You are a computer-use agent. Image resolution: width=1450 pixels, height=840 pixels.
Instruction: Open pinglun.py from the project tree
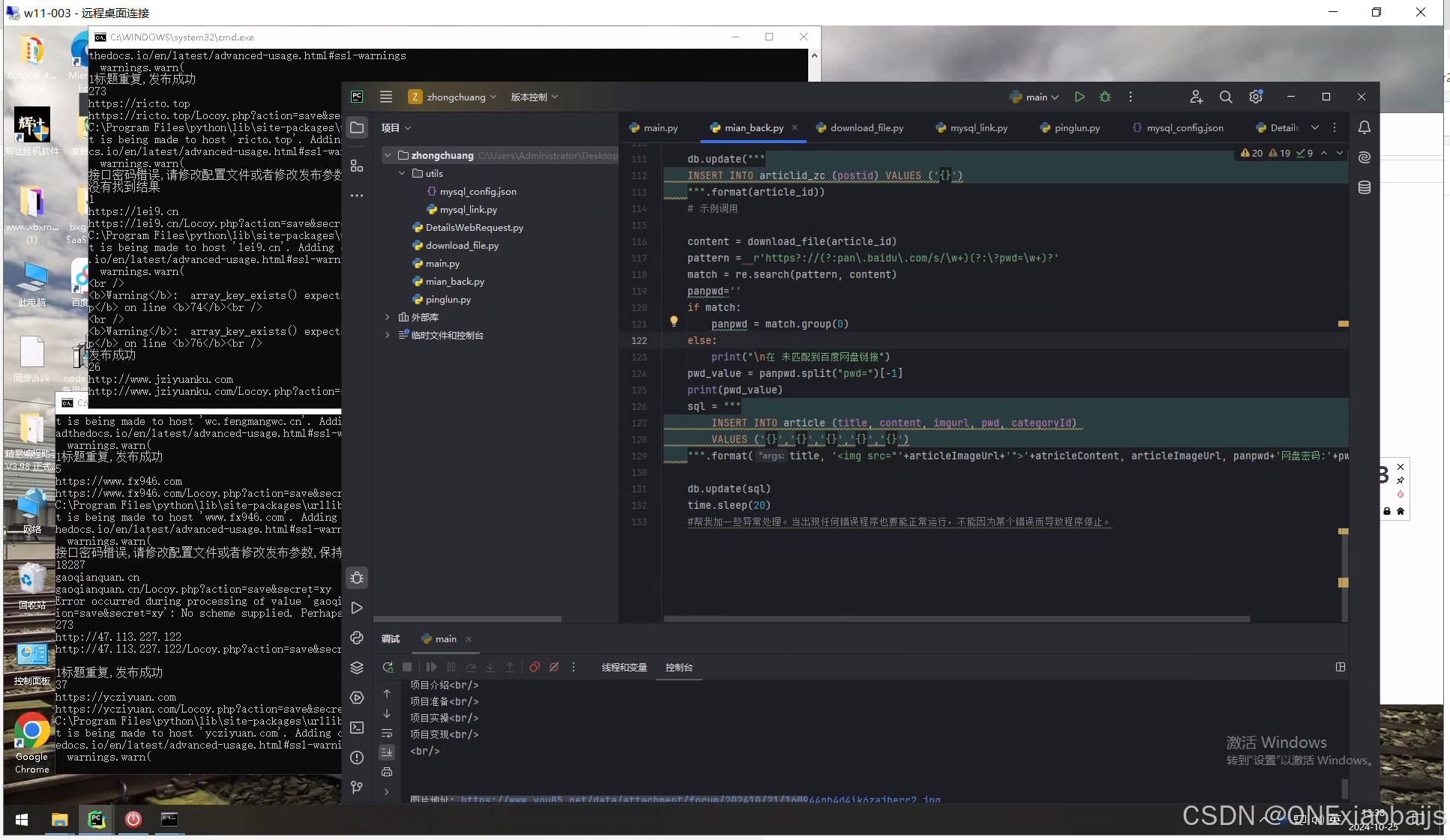(x=448, y=299)
